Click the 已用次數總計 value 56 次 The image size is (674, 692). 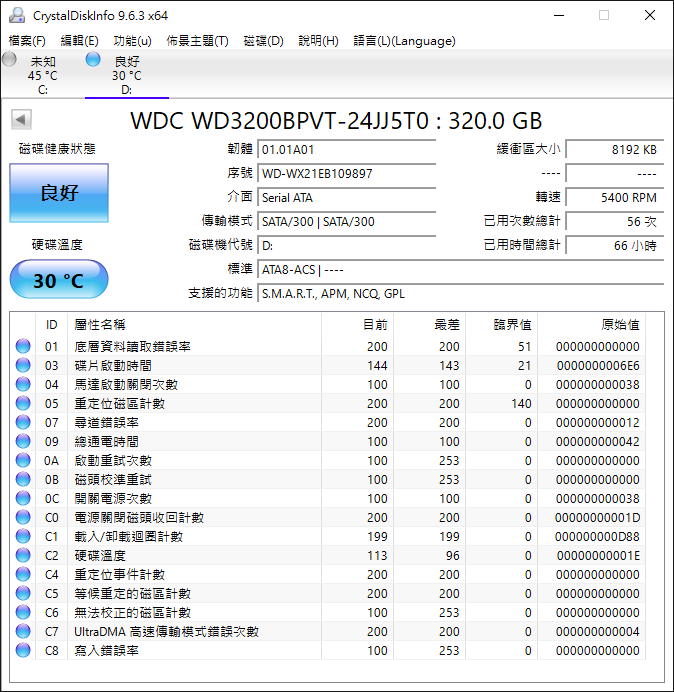point(614,221)
